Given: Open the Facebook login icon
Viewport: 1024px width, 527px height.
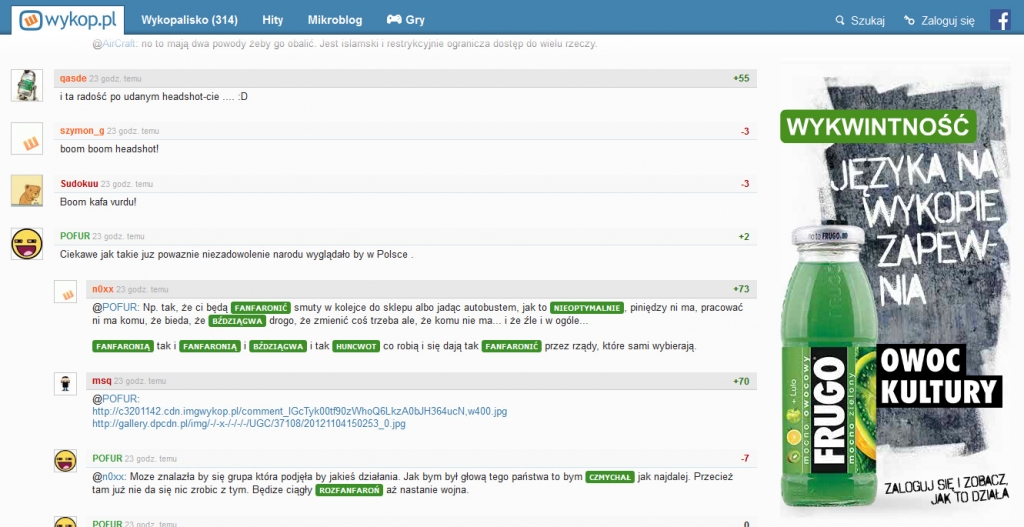Looking at the screenshot, I should click(1000, 19).
